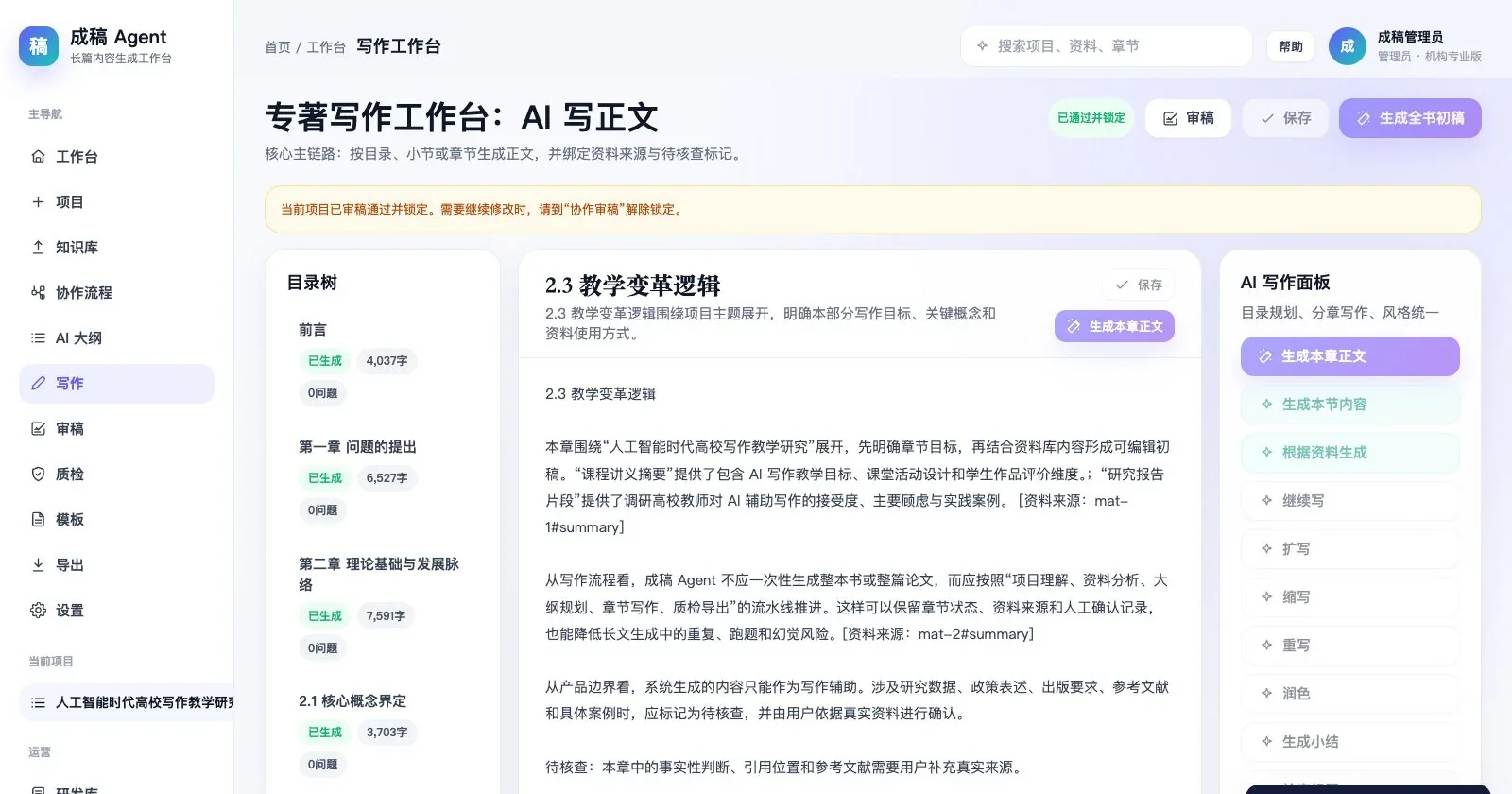This screenshot has width=1512, height=794.
Task: Click the top 保存 button
Action: (1285, 118)
